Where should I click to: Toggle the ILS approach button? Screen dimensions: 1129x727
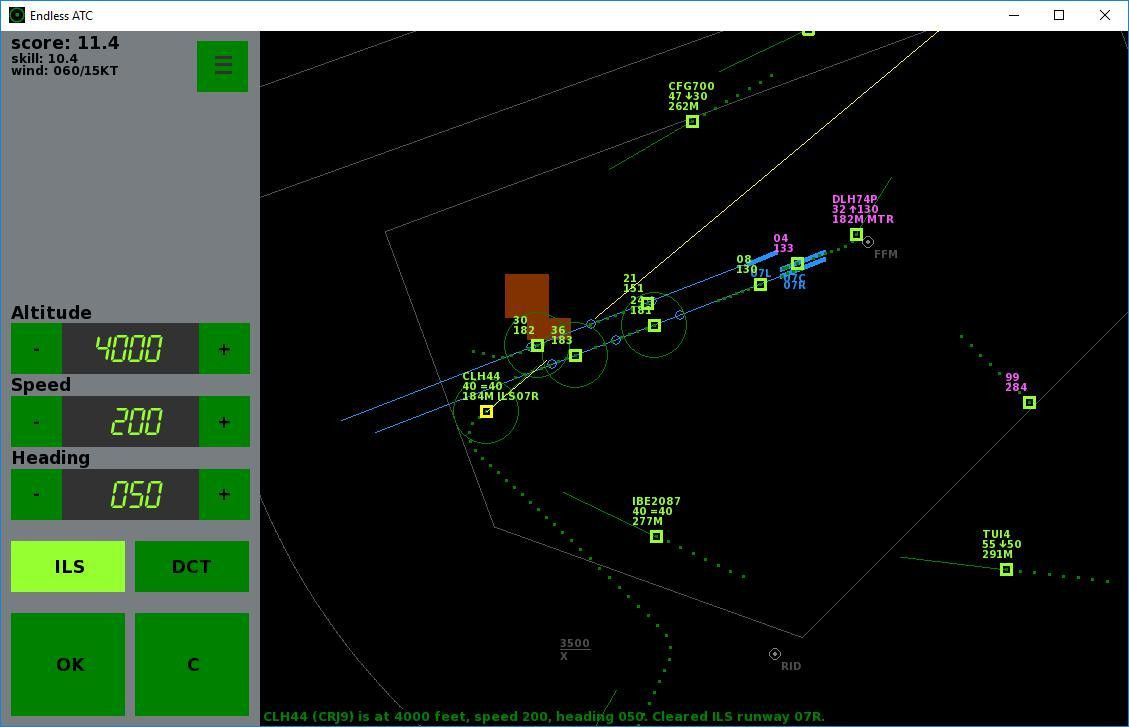pyautogui.click(x=68, y=566)
